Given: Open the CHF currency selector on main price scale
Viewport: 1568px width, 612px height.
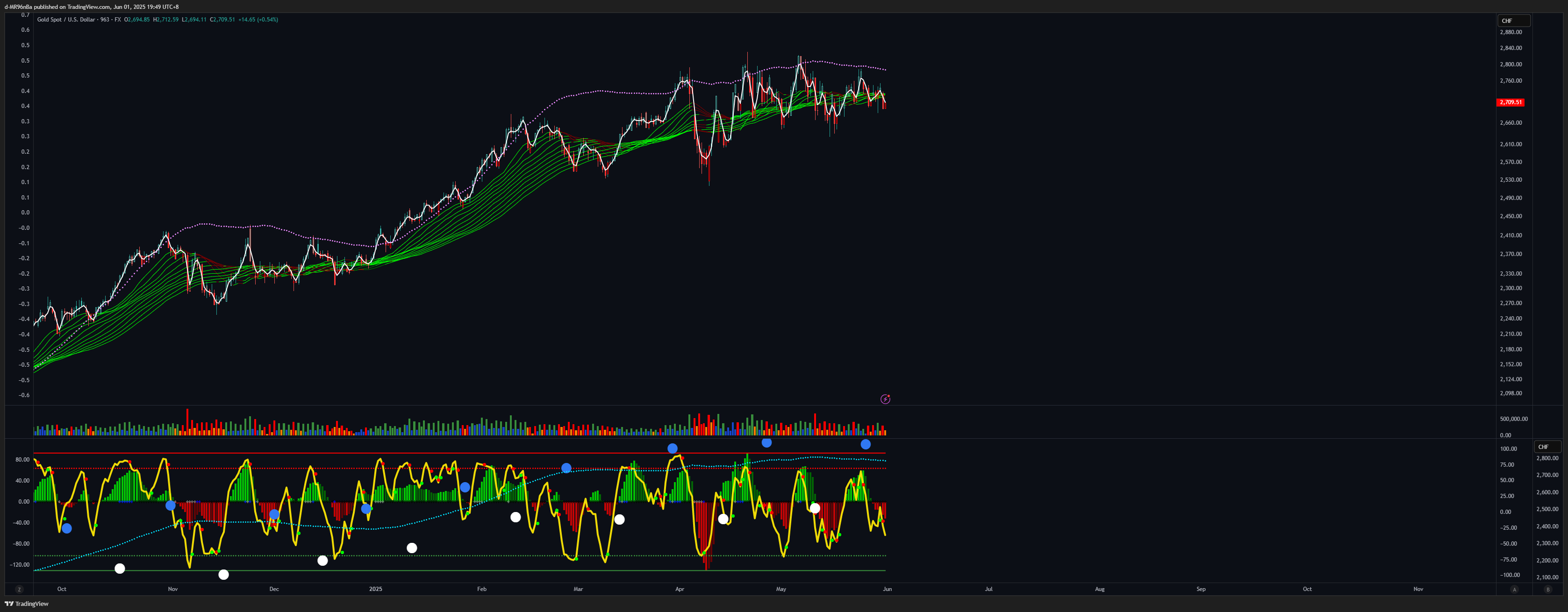Looking at the screenshot, I should 1513,21.
